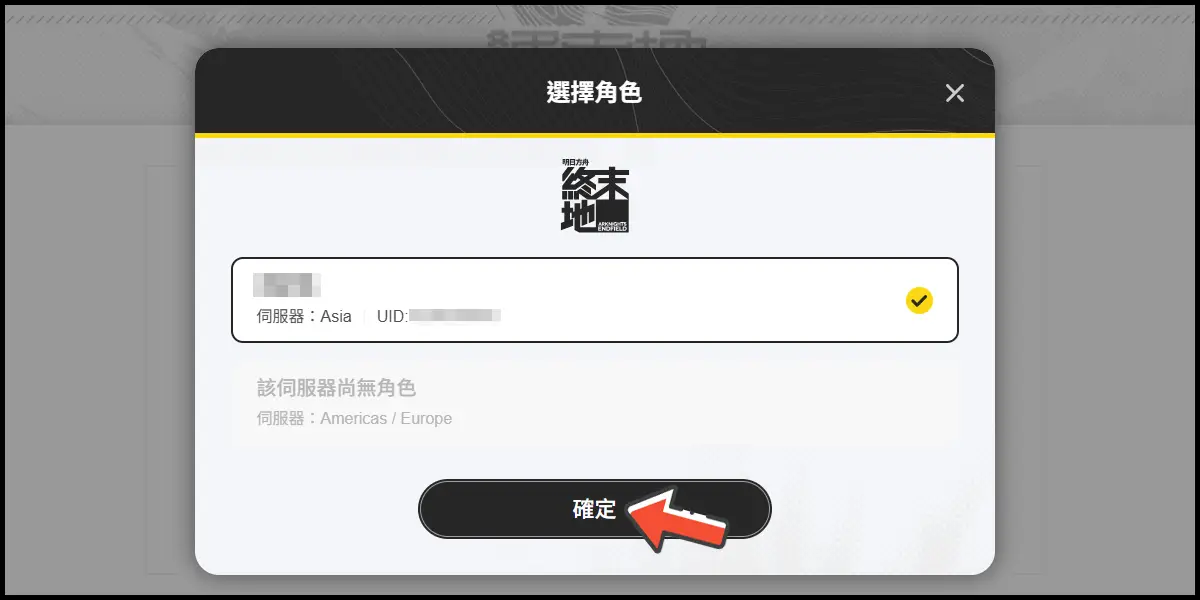Screen dimensions: 1200x600
Task: Click the dimmed heading behind the dialog
Action: 598,40
